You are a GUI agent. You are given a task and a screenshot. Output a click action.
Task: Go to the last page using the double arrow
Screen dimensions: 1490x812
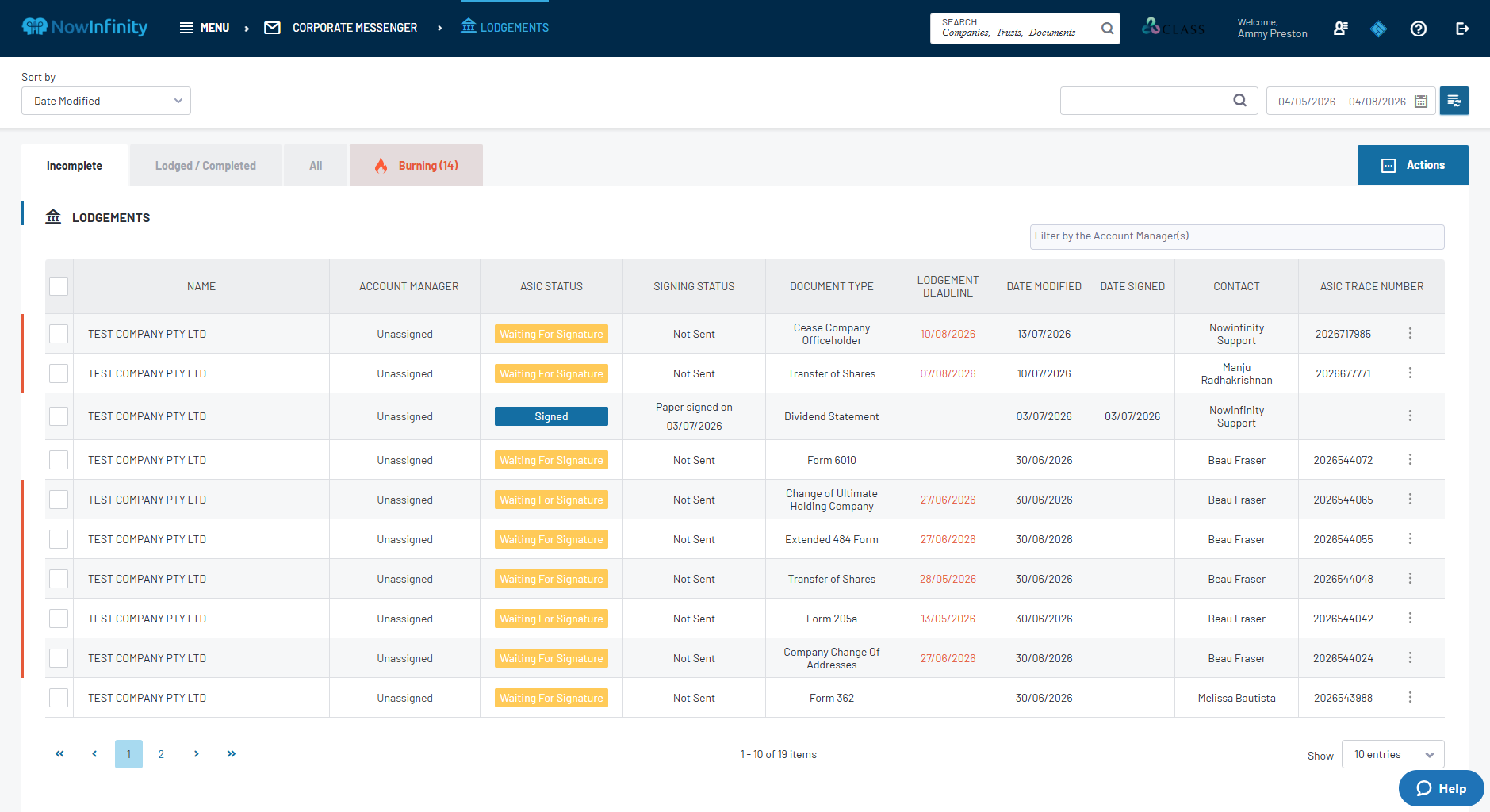click(x=231, y=754)
